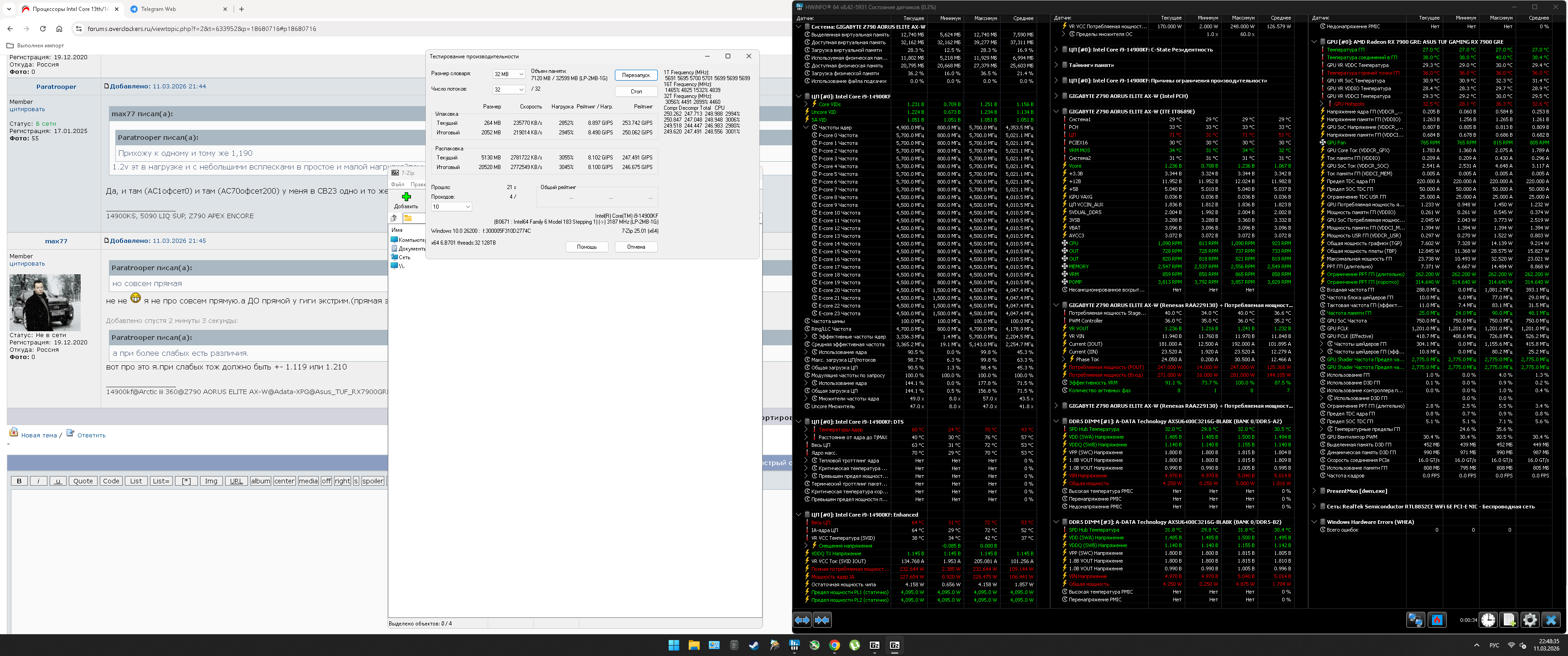The width and height of the screenshot is (1568, 656).
Task: Expand the C-State Резидентность sensor group
Action: click(x=1056, y=50)
